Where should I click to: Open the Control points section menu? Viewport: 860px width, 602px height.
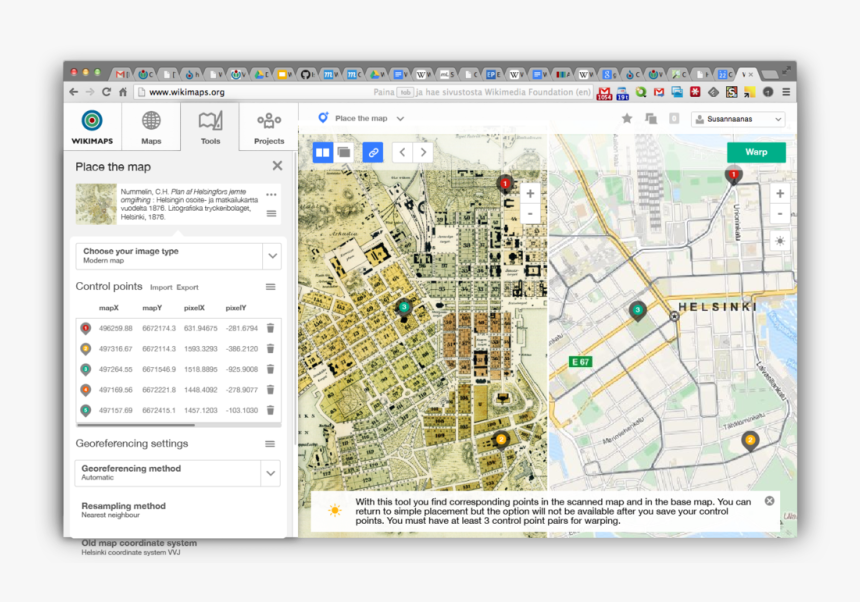(270, 287)
